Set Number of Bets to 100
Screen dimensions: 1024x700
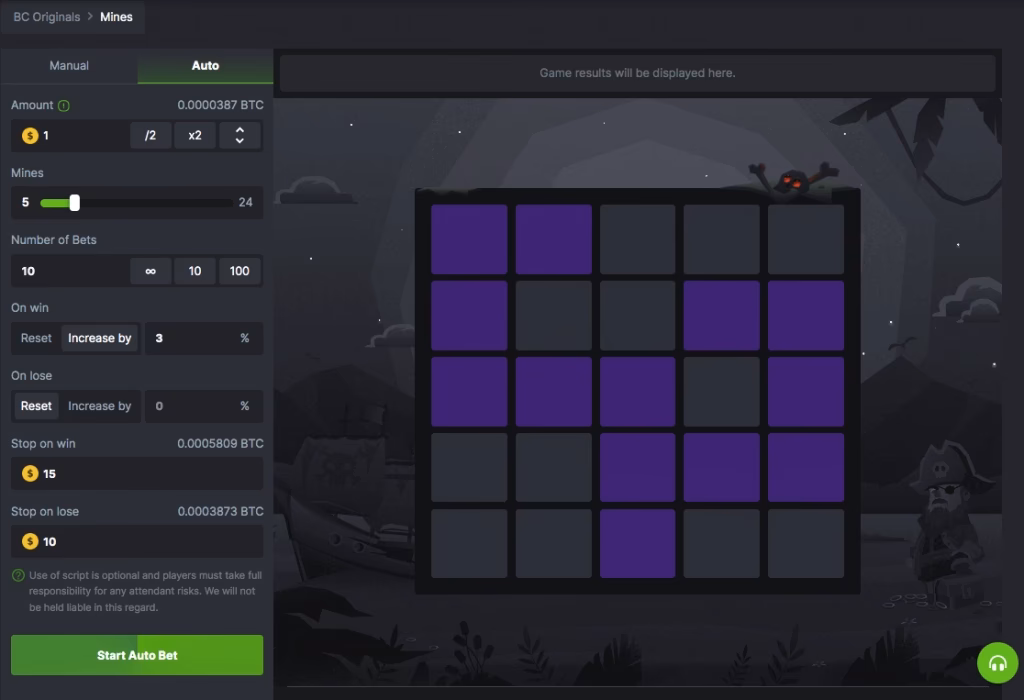pos(240,271)
